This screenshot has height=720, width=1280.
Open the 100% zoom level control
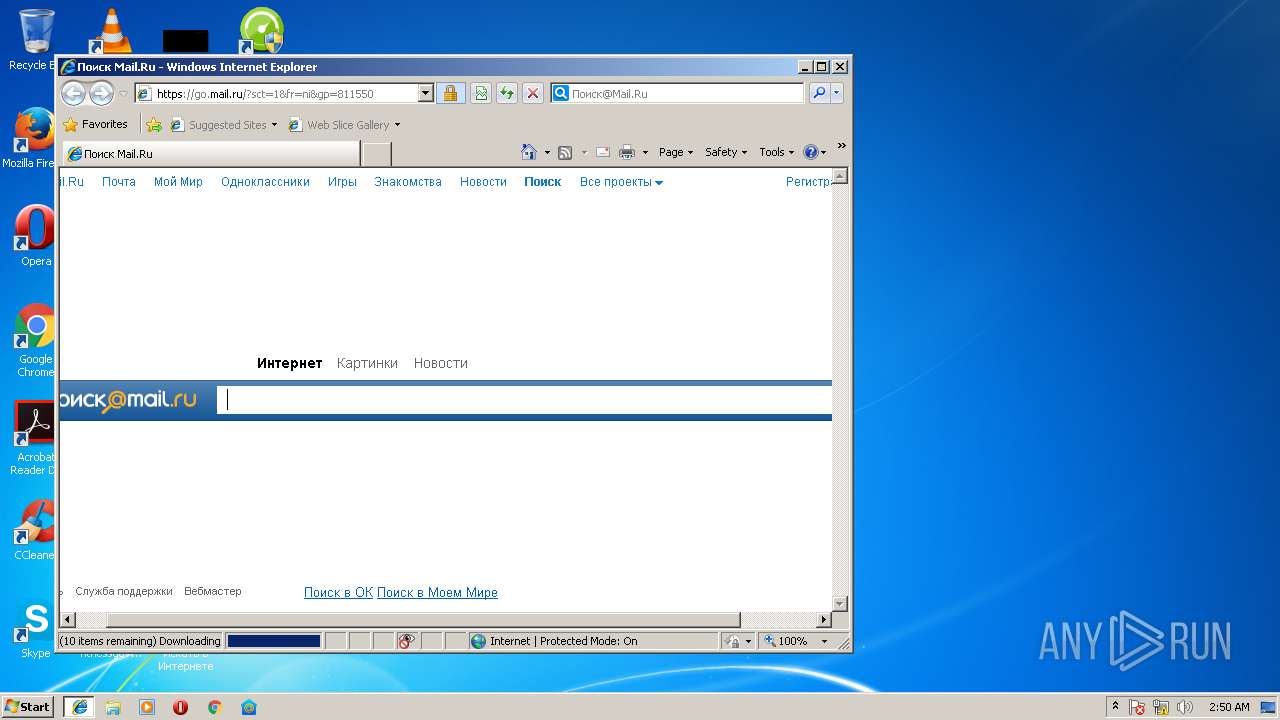point(797,641)
